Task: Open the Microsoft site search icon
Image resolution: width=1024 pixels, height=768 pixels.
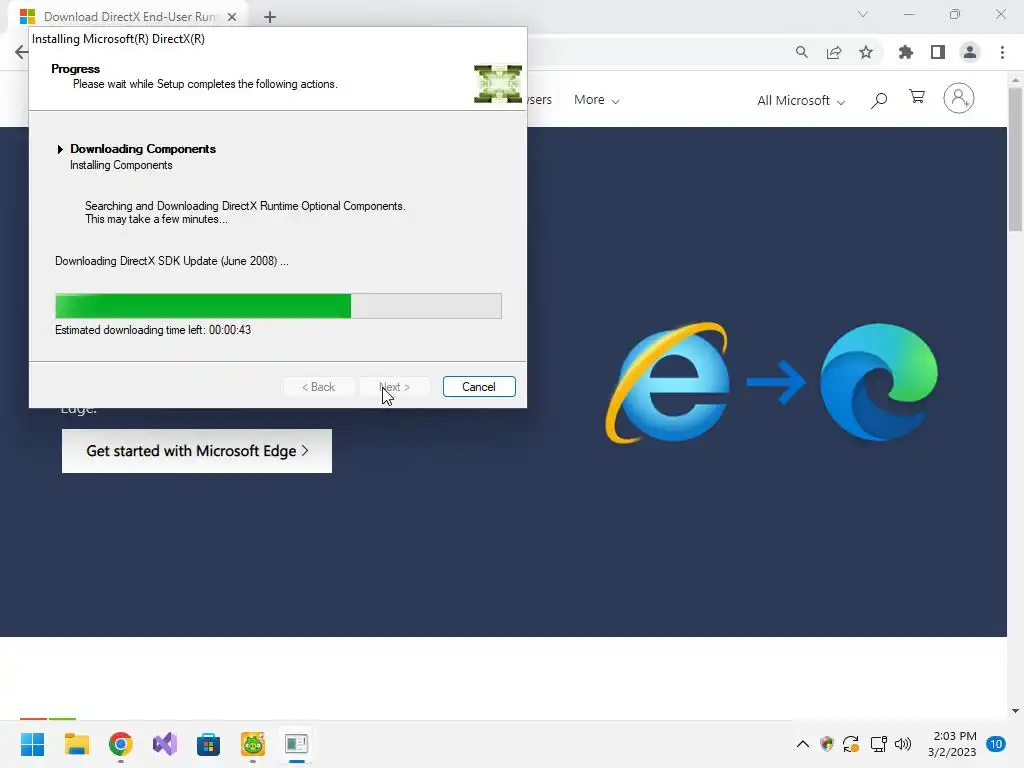Action: pyautogui.click(x=879, y=100)
